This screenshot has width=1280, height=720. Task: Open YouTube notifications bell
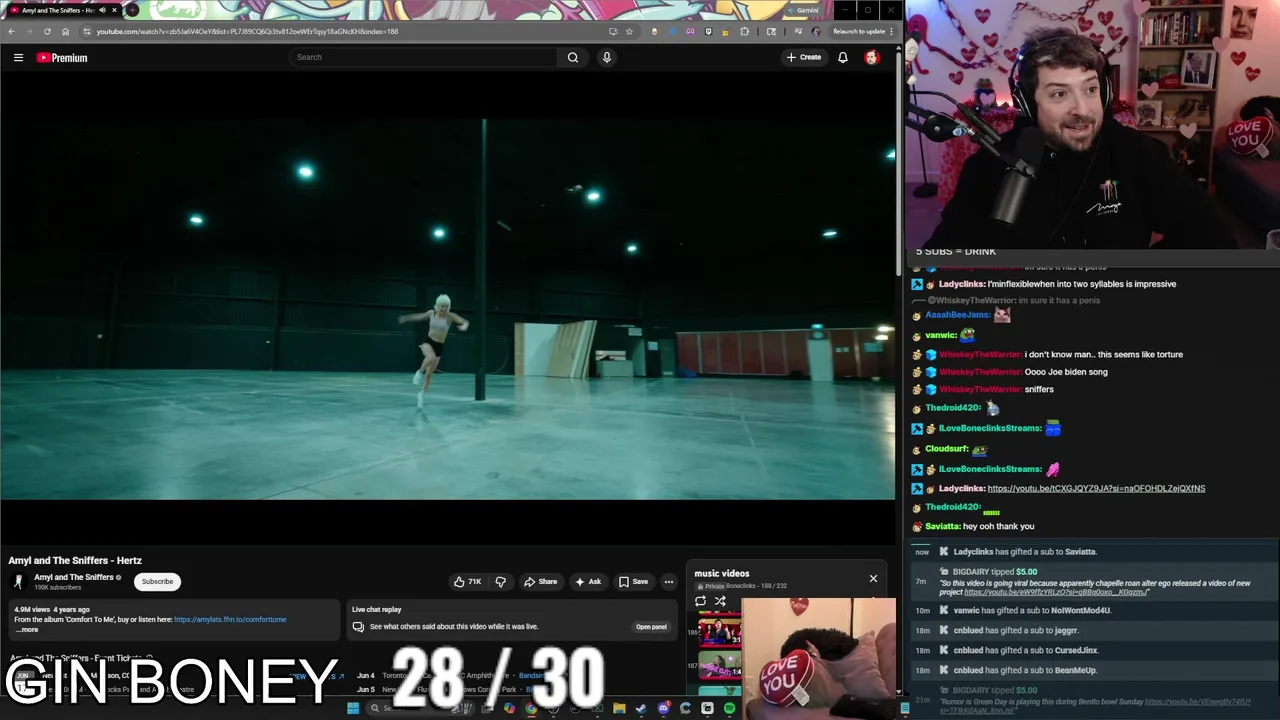843,57
